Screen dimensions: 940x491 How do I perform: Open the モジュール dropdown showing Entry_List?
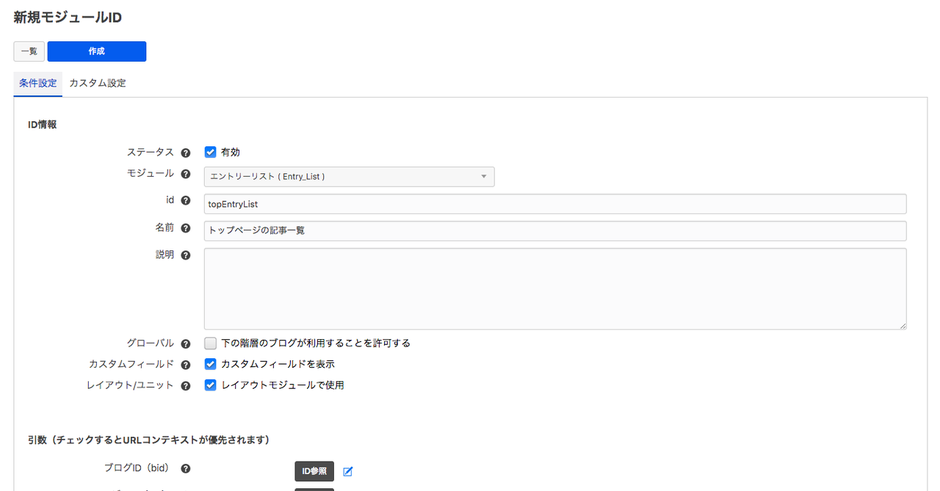pos(349,177)
